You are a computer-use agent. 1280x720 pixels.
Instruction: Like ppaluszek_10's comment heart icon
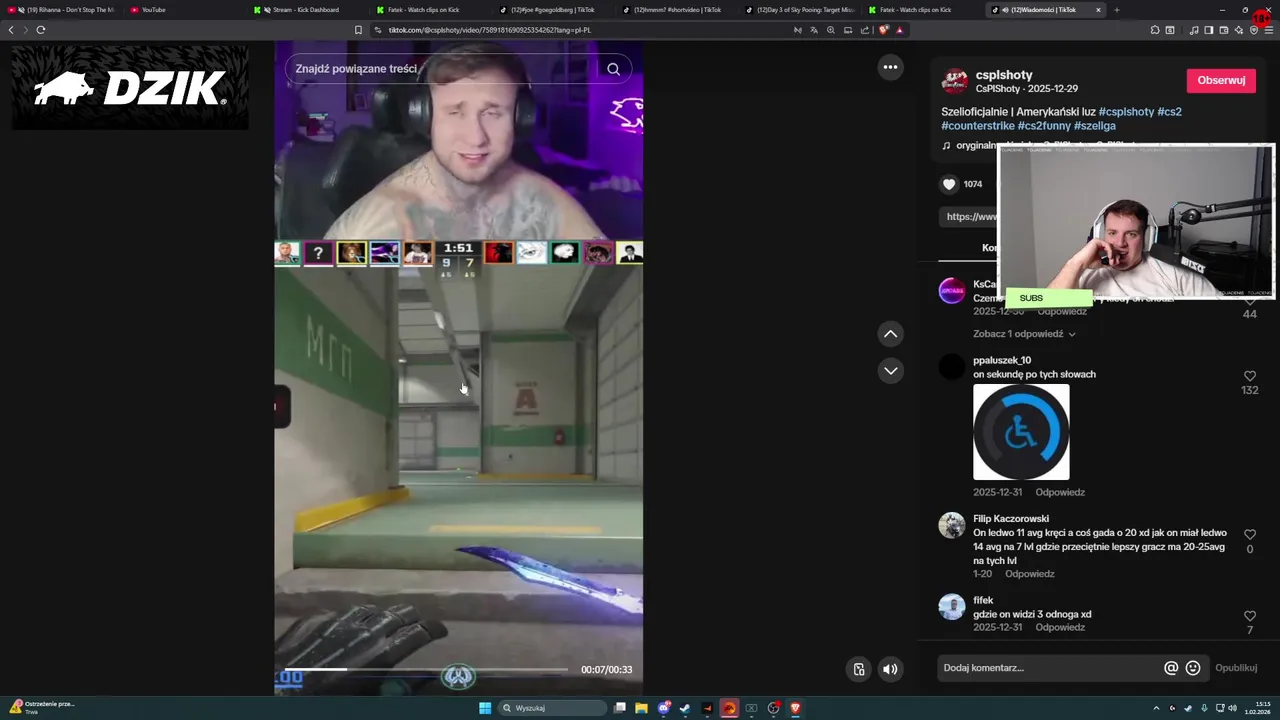coord(1249,376)
